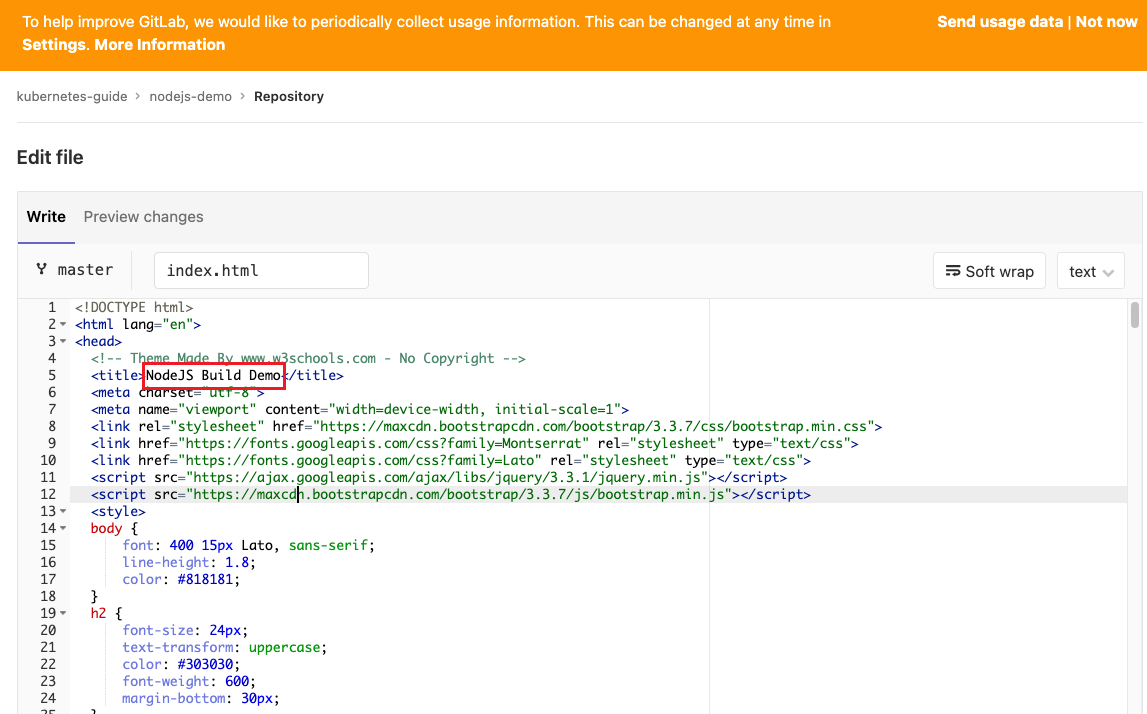Switch to the Write tab
This screenshot has height=714, width=1147.
coord(46,217)
